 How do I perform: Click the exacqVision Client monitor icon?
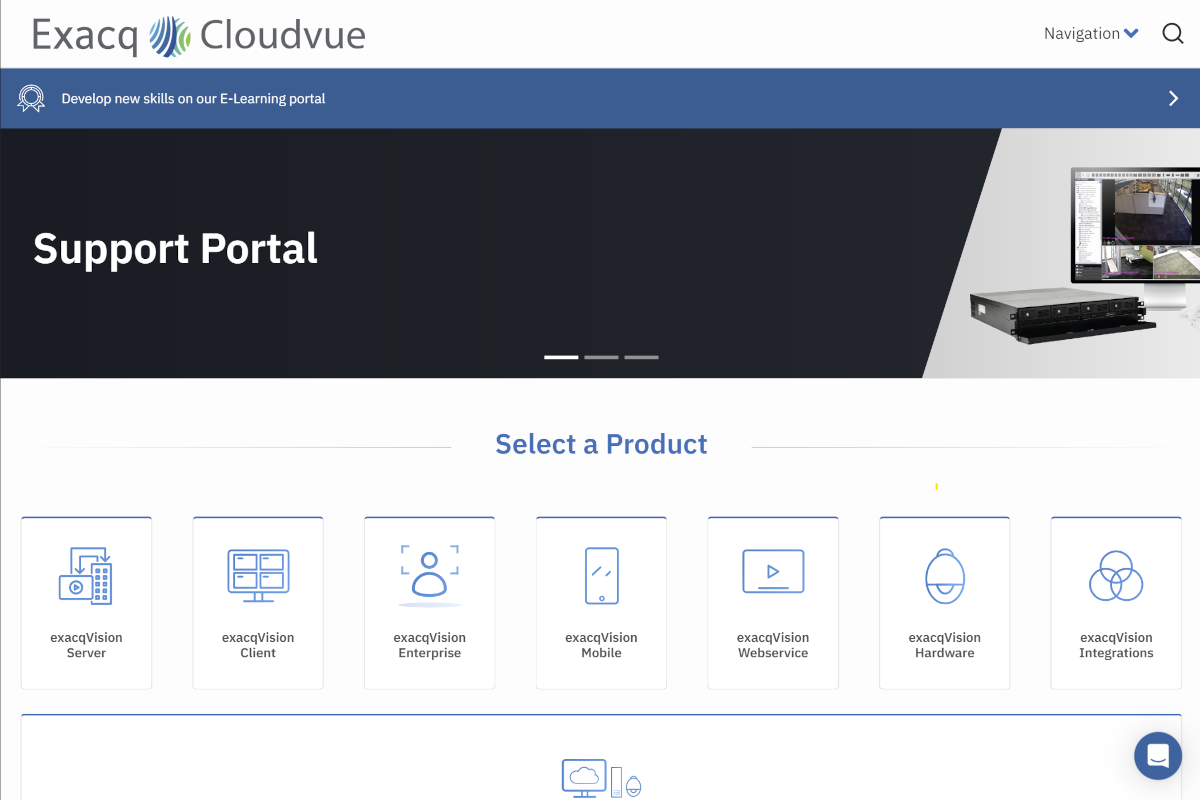258,575
